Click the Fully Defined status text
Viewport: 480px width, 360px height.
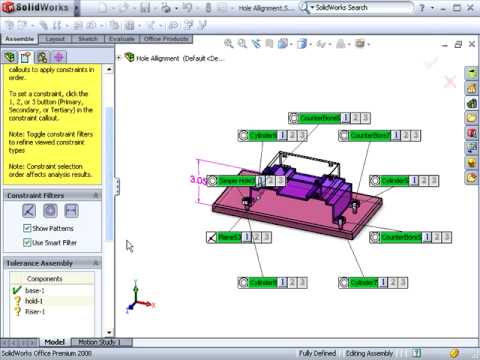317,353
